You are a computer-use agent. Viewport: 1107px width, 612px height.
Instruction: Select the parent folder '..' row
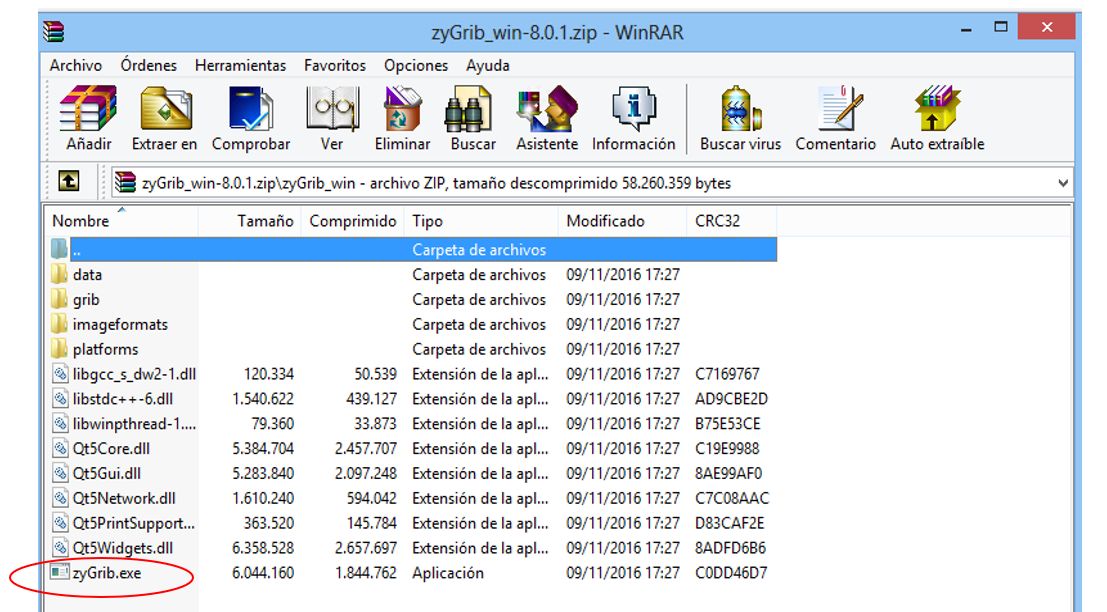pos(413,249)
